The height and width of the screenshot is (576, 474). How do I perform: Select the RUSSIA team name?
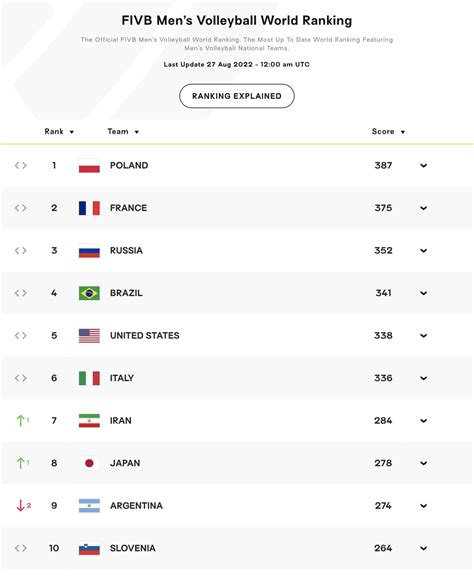(126, 251)
